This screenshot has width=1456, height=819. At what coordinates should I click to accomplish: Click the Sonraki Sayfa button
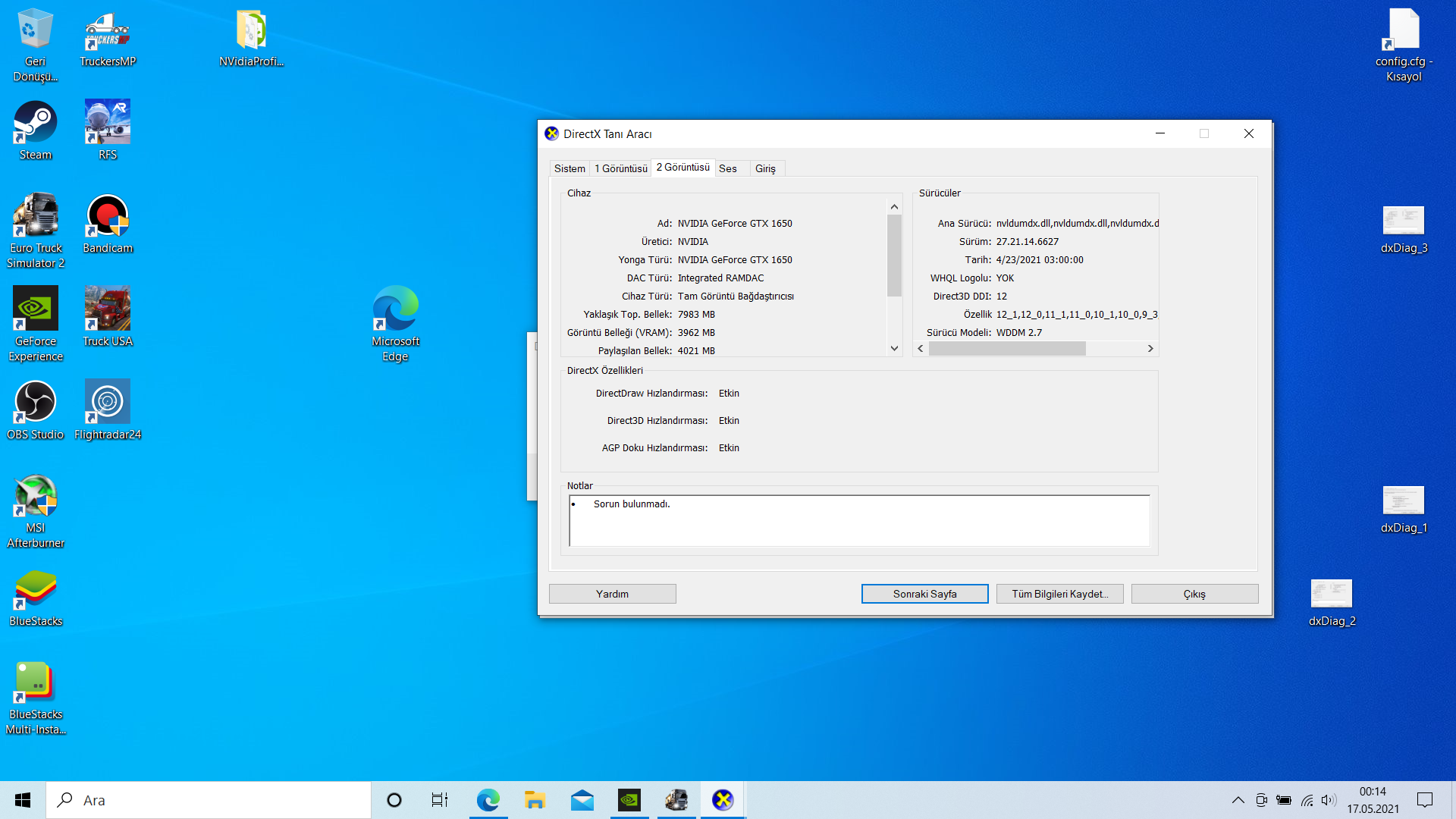pyautogui.click(x=924, y=594)
